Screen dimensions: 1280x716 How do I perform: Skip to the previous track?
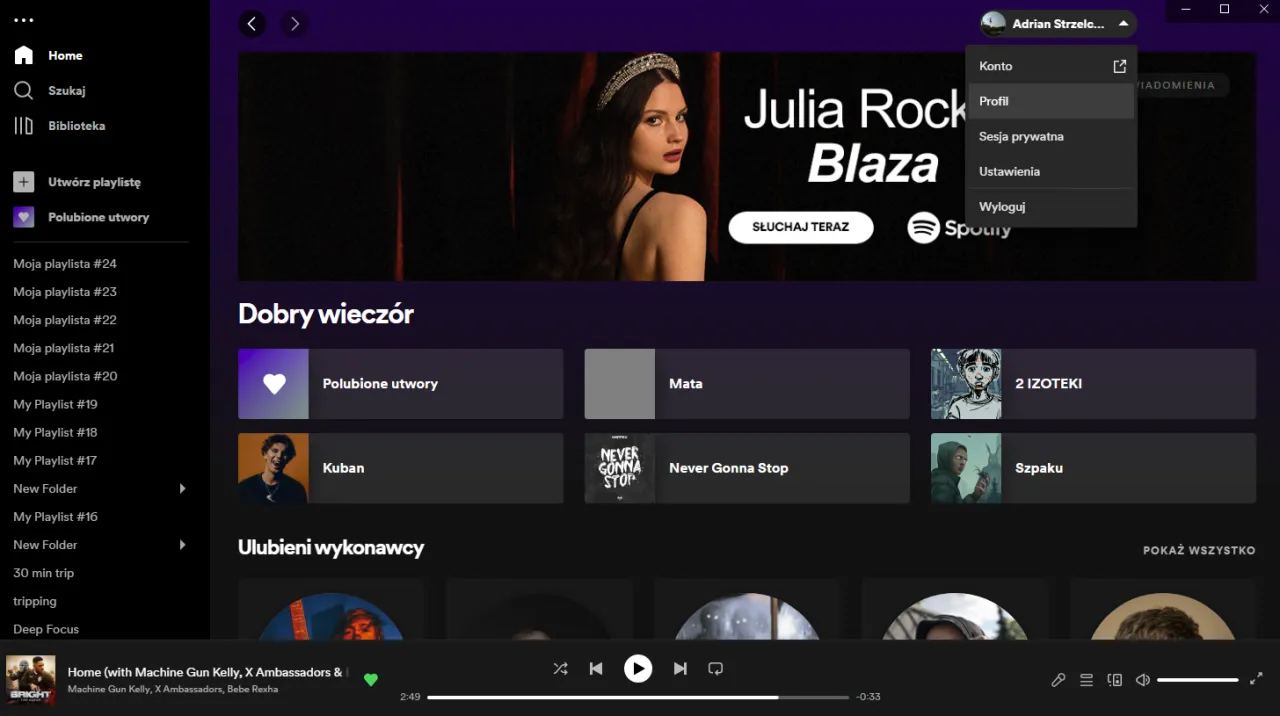[596, 668]
